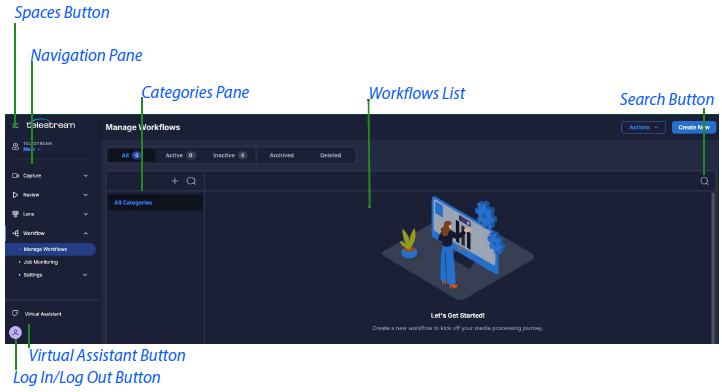Click the purple user avatar to log out

pos(15,332)
